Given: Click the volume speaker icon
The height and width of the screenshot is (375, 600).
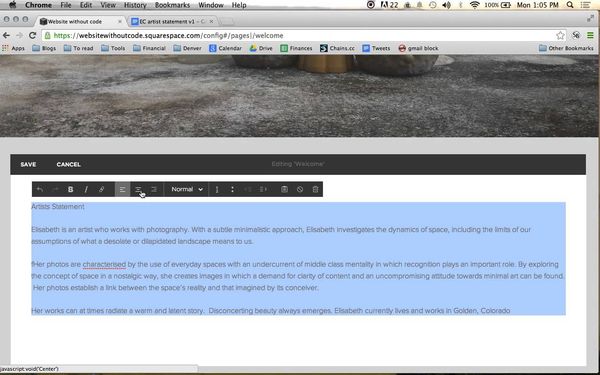Looking at the screenshot, I should (446, 5).
